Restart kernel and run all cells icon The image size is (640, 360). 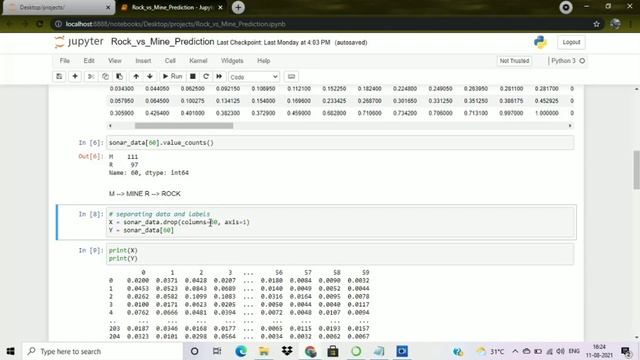pyautogui.click(x=219, y=76)
